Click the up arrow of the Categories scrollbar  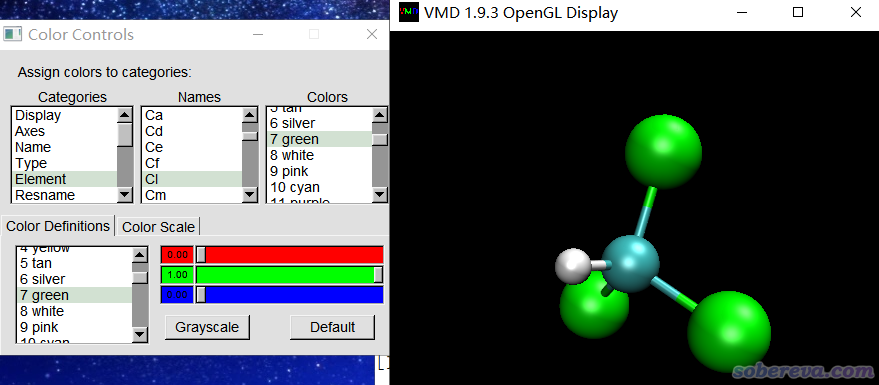[x=124, y=115]
